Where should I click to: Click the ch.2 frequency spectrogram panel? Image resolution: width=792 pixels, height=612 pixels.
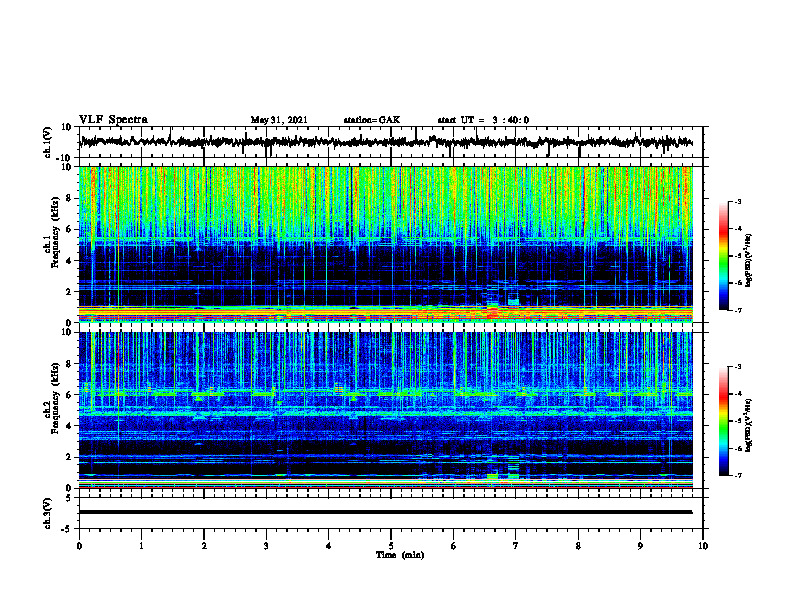[386, 410]
